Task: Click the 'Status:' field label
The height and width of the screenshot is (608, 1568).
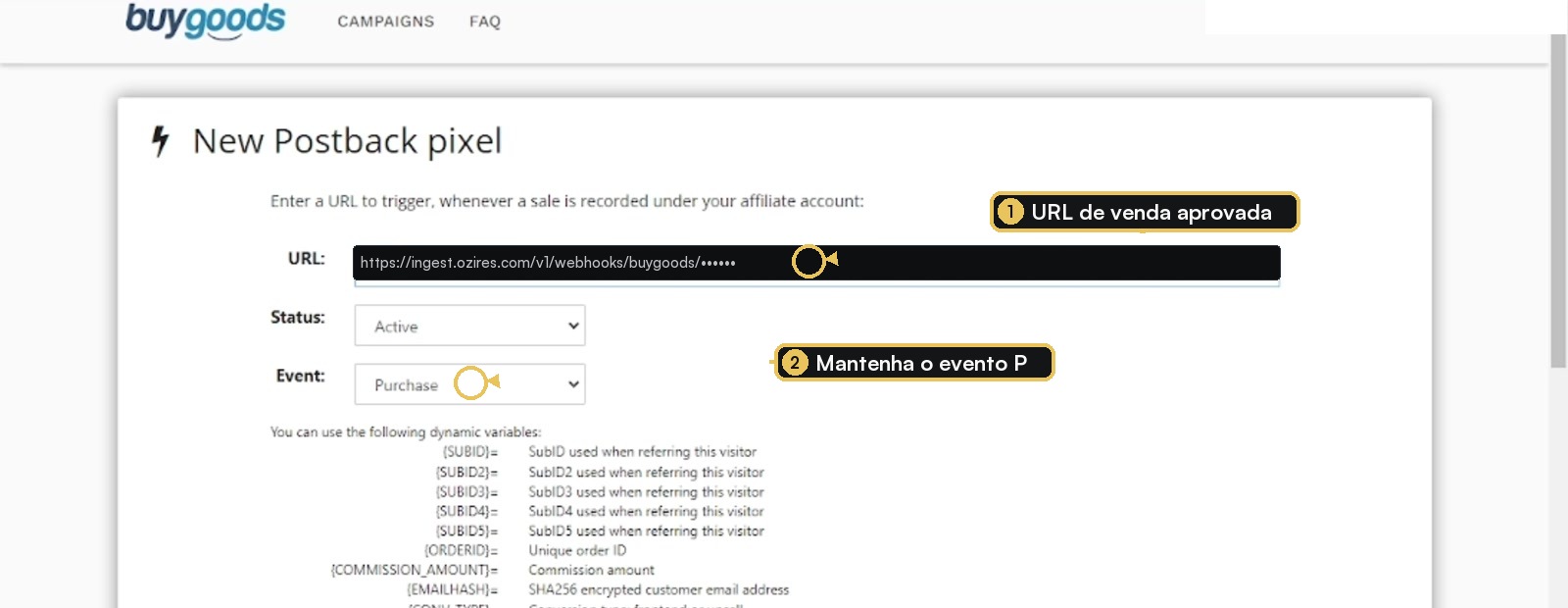Action: 298,318
